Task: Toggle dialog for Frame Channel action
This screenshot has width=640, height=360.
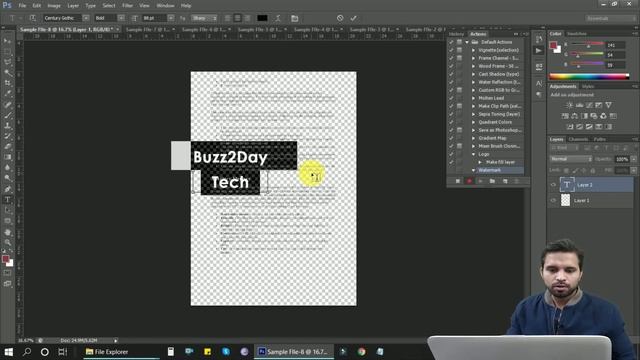Action: pos(460,58)
